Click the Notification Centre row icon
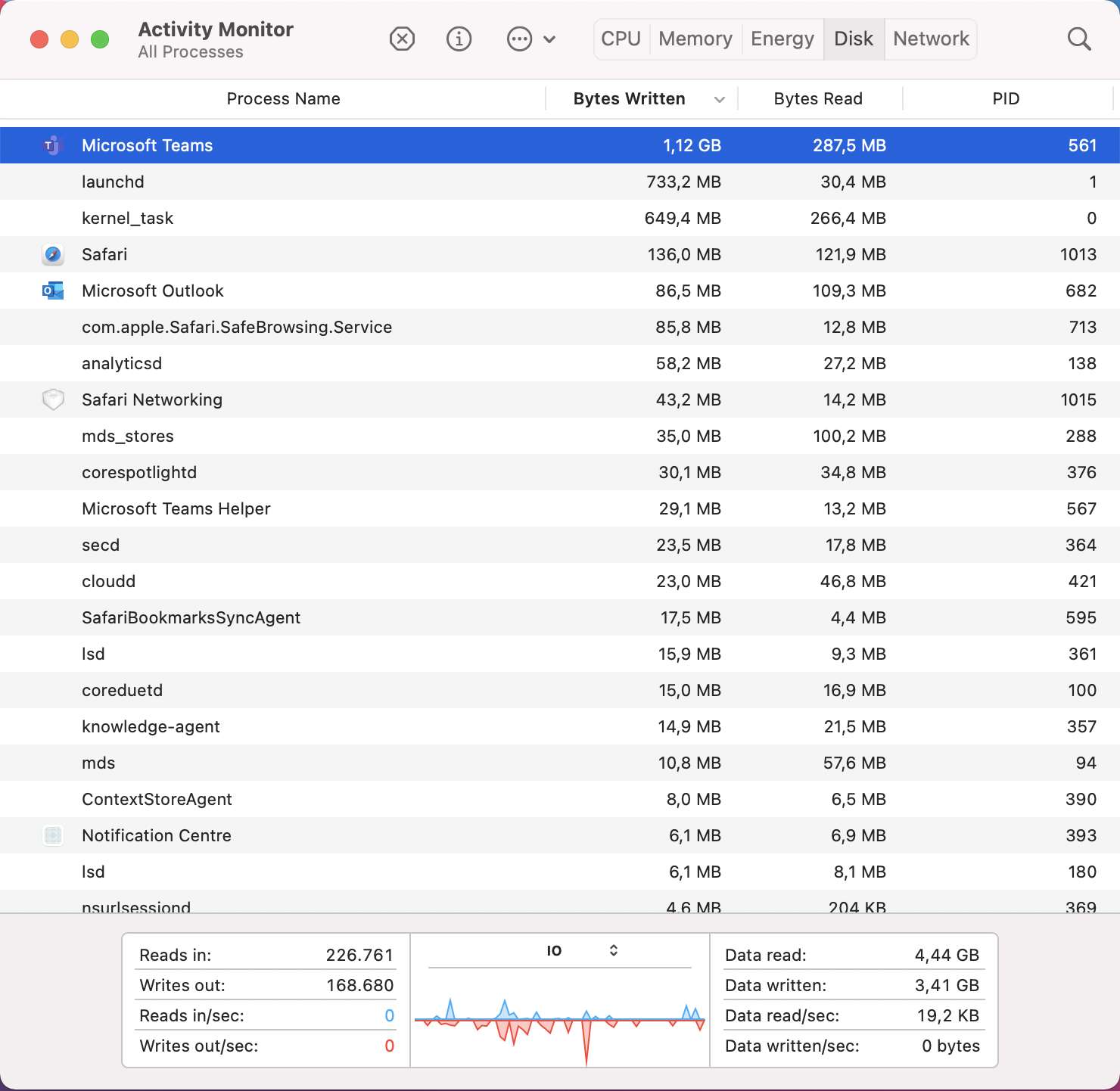 (52, 835)
